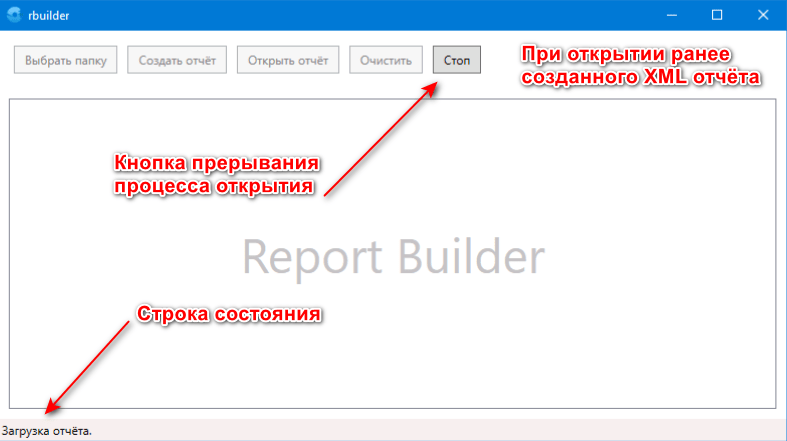Maximize the rbuilder window

(717, 15)
